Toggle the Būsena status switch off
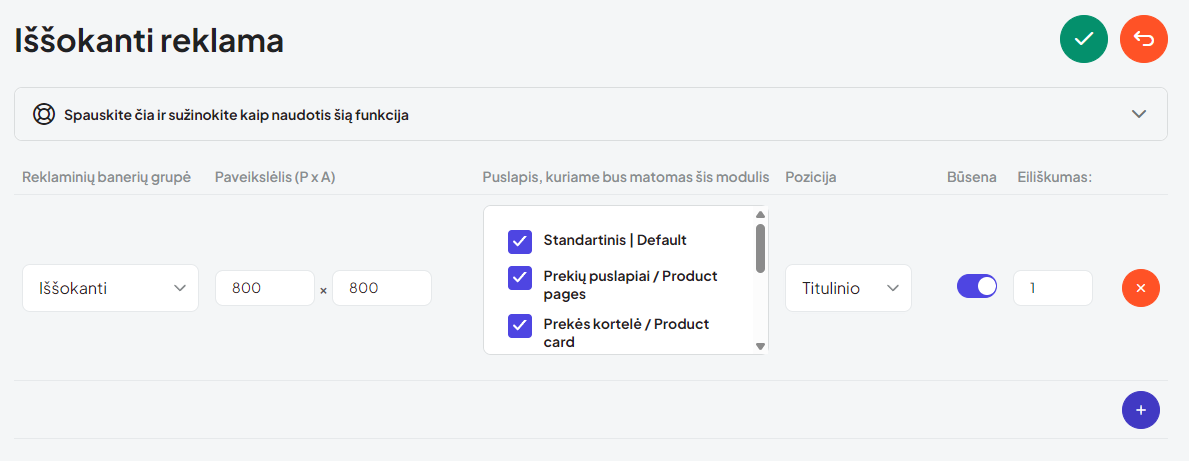Viewport: 1189px width, 461px height. 977,287
